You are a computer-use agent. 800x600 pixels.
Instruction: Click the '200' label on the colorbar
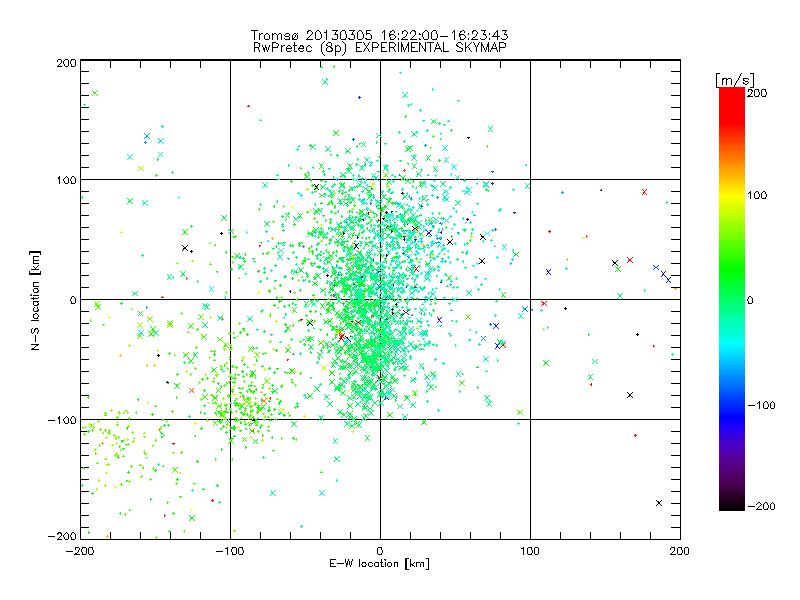(757, 93)
